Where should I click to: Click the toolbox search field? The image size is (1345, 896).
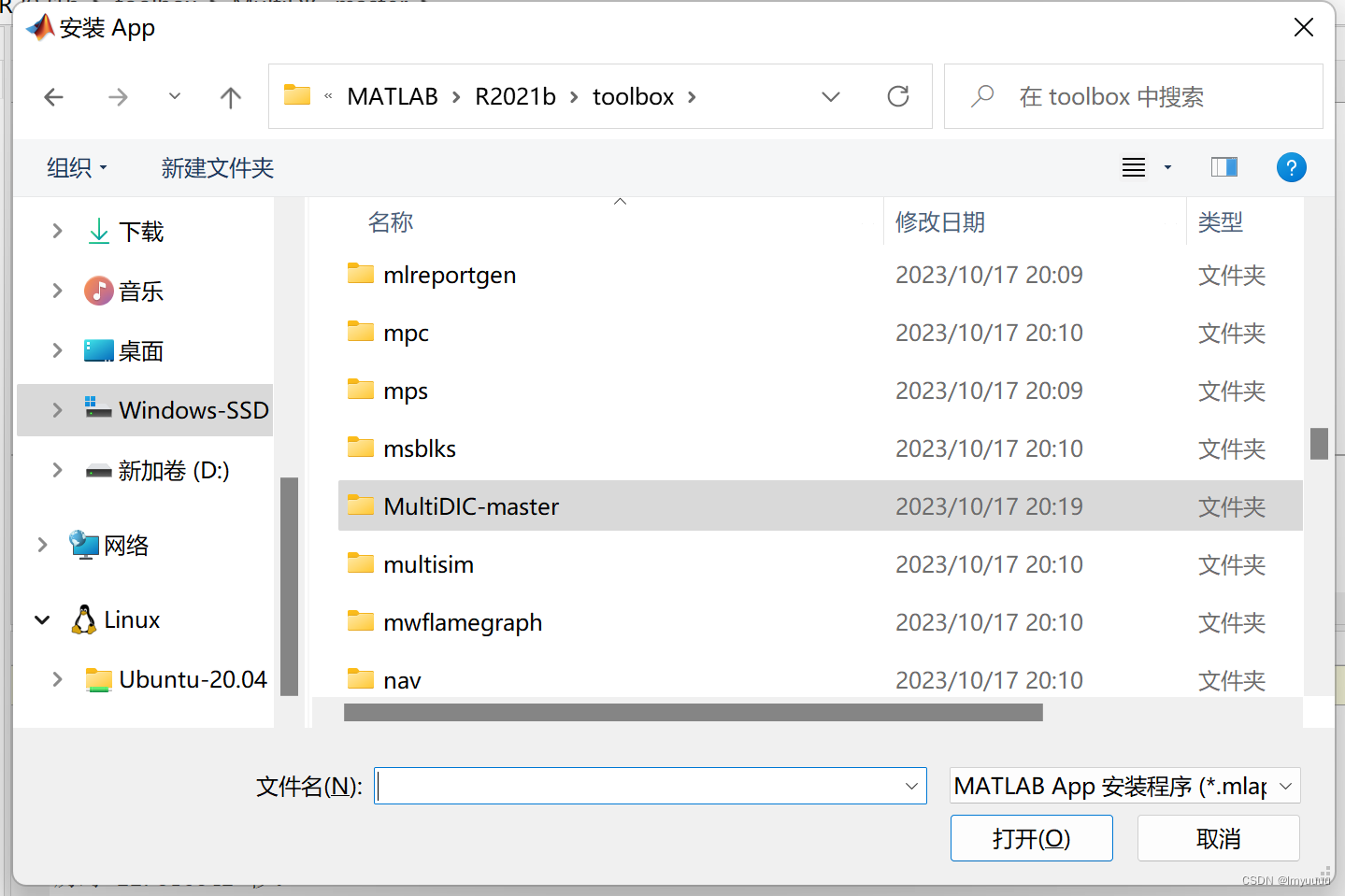click(1133, 96)
